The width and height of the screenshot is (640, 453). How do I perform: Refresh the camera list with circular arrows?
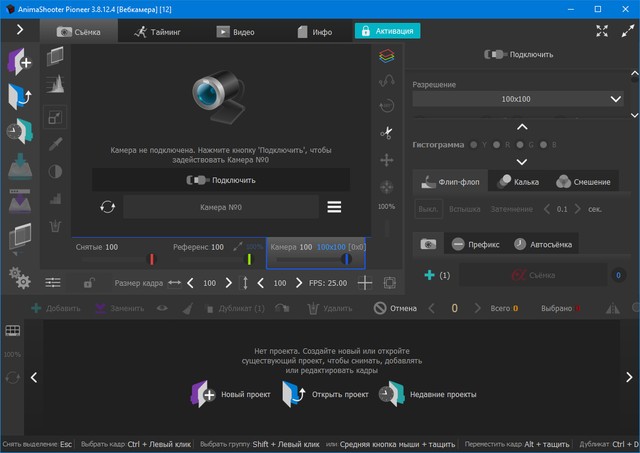click(107, 207)
